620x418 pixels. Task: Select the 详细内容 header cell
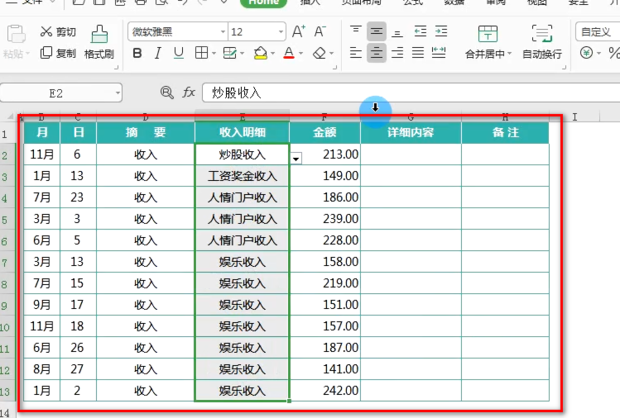(x=411, y=132)
